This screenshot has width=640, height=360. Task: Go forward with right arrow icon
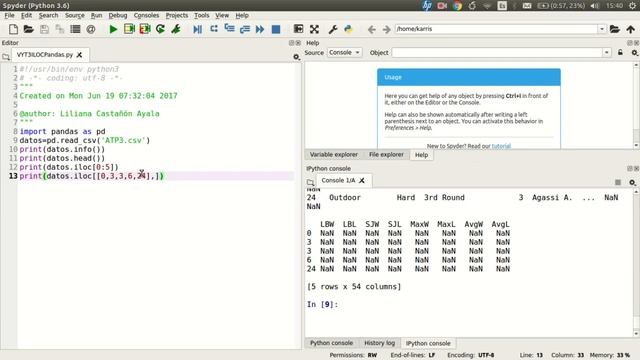[387, 29]
